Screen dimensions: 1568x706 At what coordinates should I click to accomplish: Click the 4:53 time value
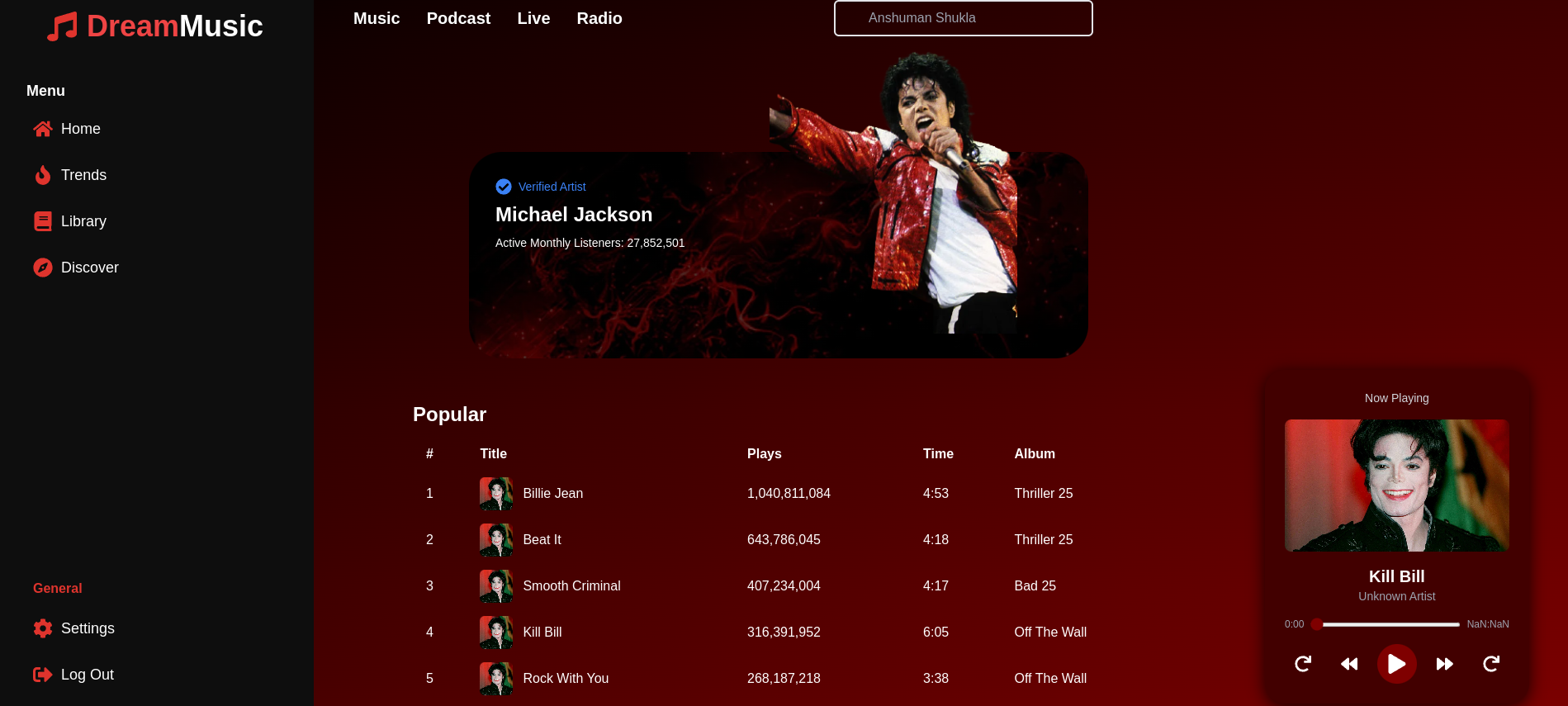936,494
